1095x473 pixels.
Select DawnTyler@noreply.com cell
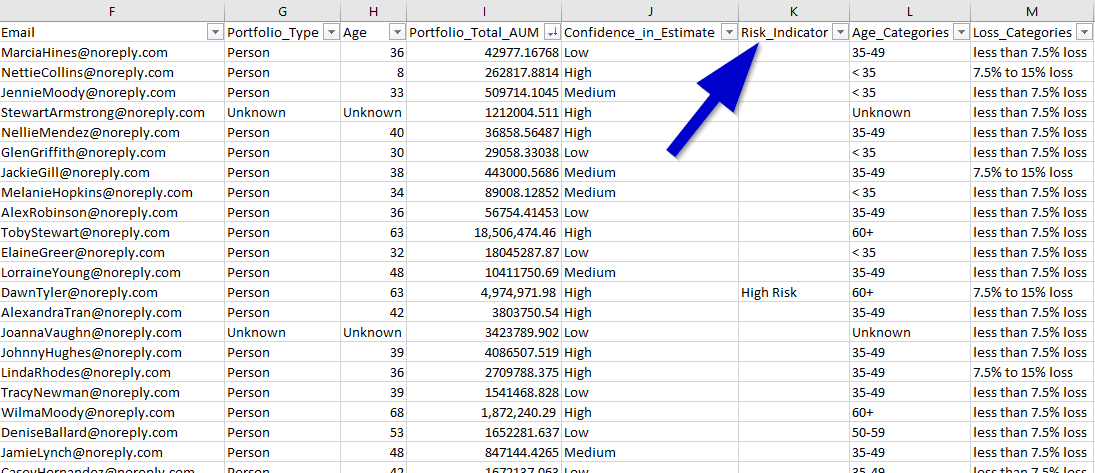tap(112, 293)
